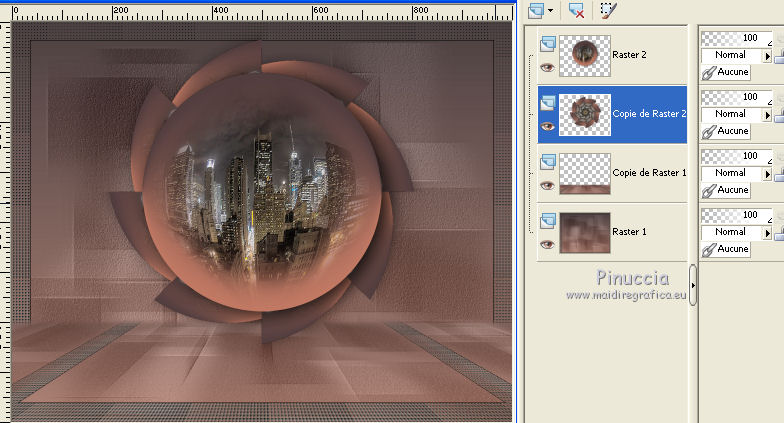The width and height of the screenshot is (784, 423).
Task: Select the Raster 1 layer thumbnail
Action: click(584, 232)
